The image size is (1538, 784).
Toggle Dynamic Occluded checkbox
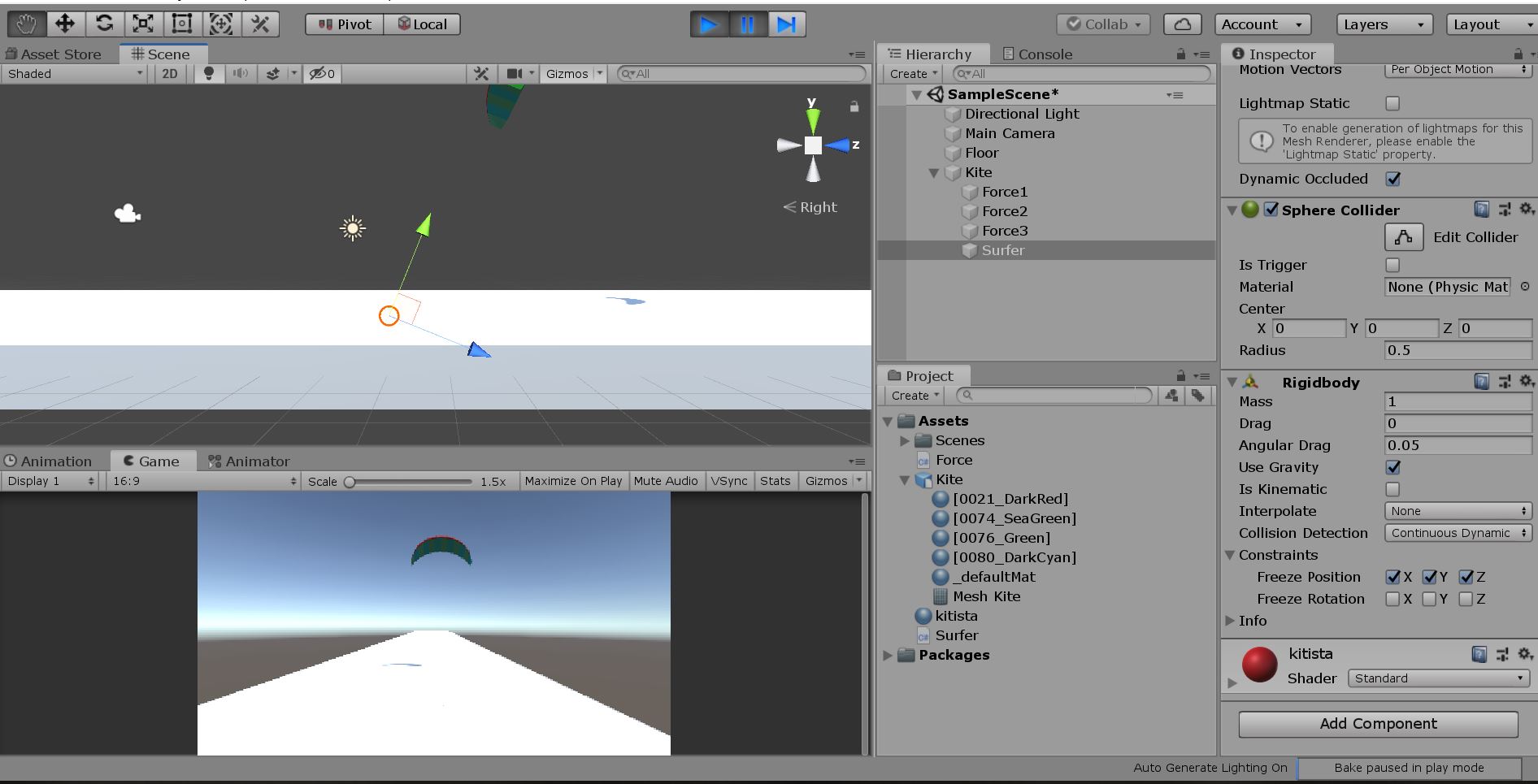(1392, 179)
